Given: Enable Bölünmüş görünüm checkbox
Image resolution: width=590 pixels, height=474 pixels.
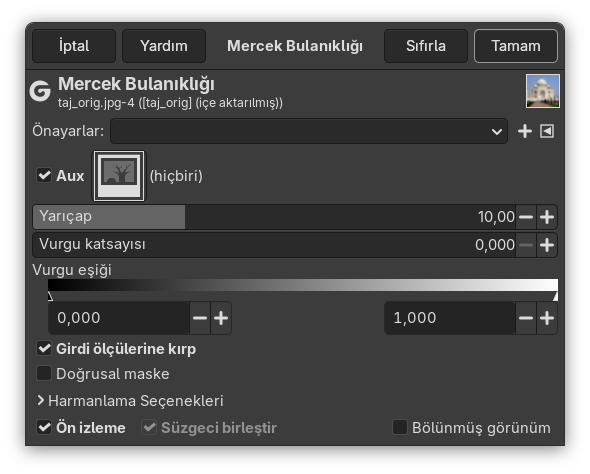Looking at the screenshot, I should 400,427.
